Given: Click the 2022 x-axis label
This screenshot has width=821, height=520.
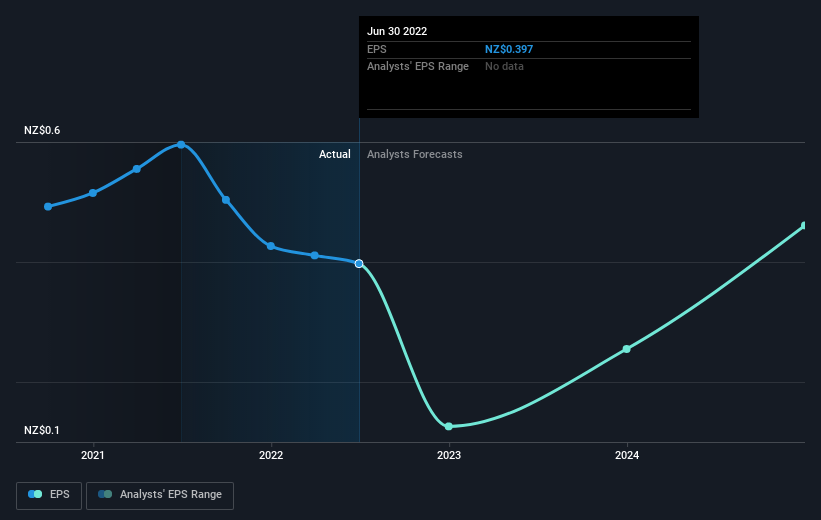Looking at the screenshot, I should click(271, 456).
